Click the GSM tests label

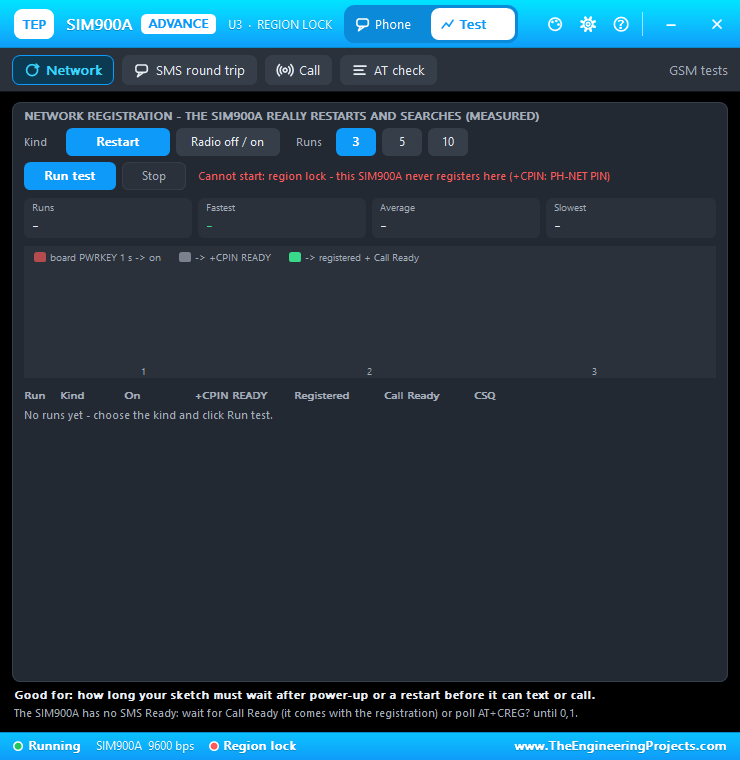(x=698, y=70)
